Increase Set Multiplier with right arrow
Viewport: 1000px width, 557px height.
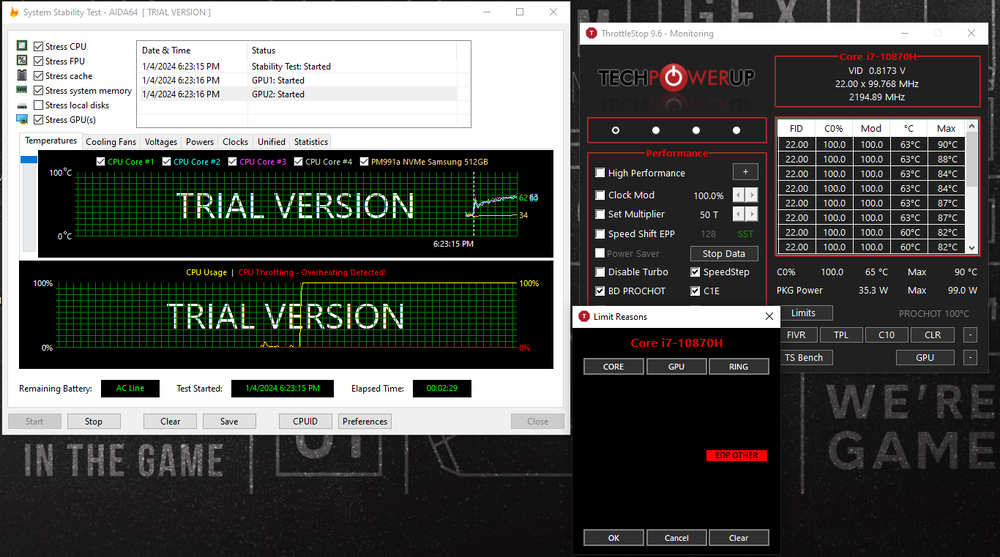point(752,214)
